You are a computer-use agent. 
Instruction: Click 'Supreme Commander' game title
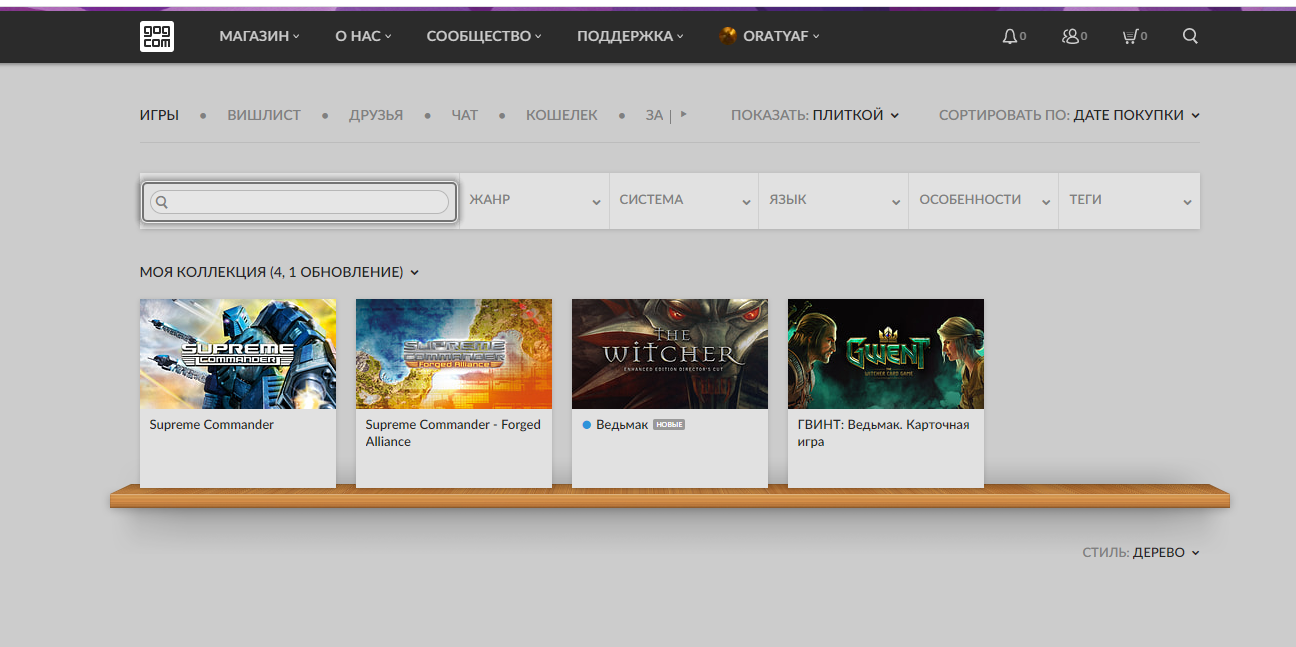coord(212,425)
